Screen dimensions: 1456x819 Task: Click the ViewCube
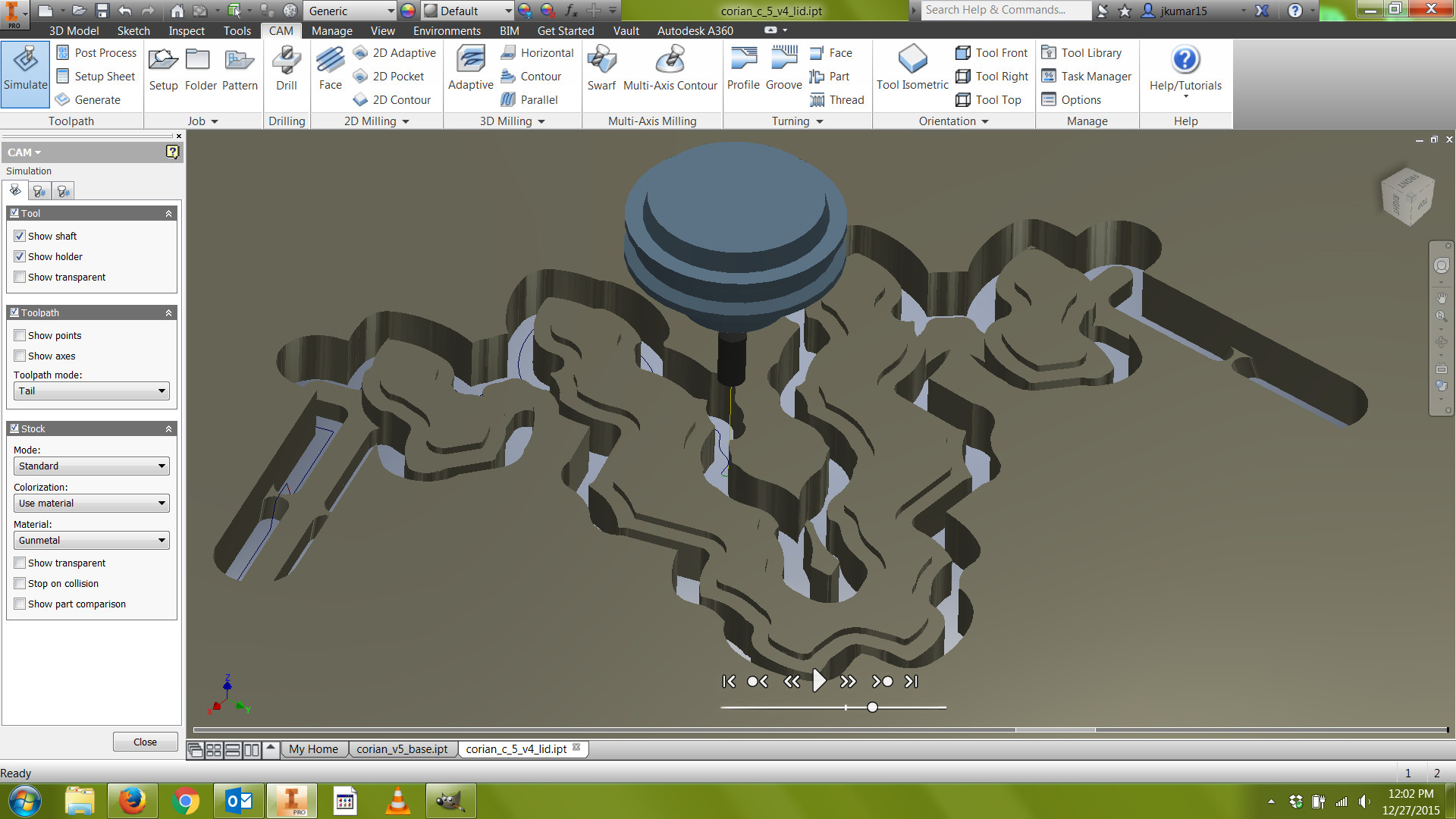[1408, 196]
